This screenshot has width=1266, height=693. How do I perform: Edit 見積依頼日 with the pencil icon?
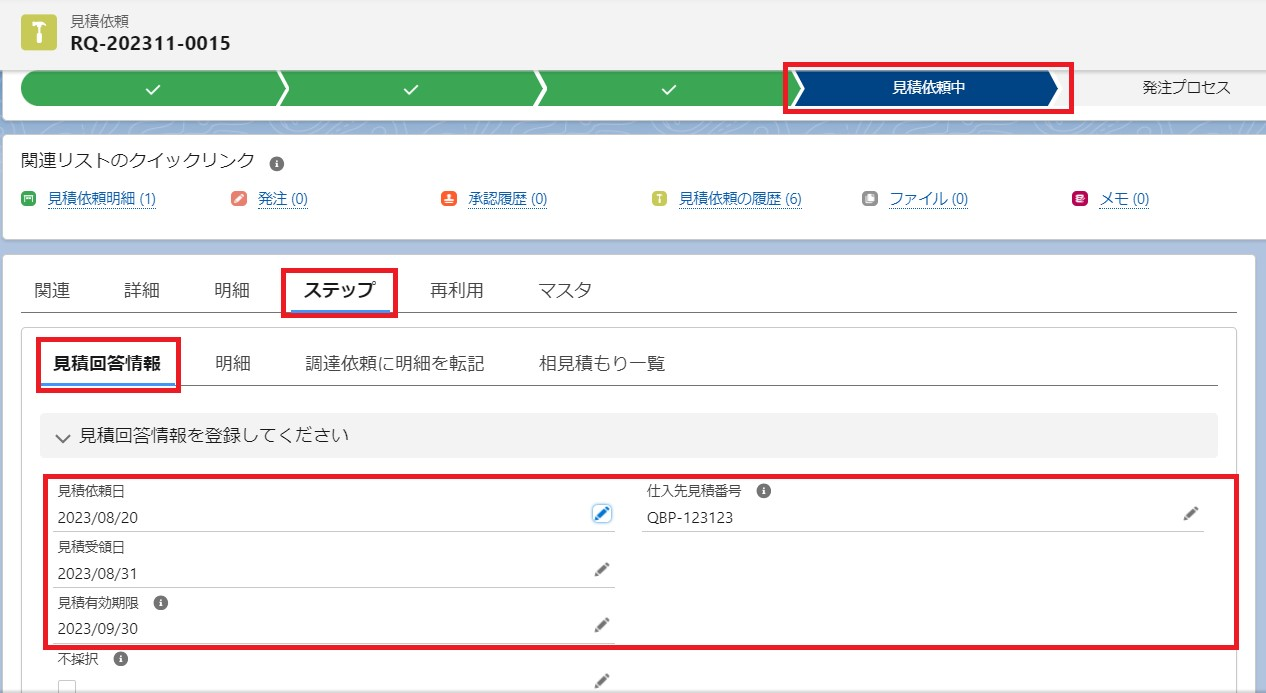(x=601, y=514)
